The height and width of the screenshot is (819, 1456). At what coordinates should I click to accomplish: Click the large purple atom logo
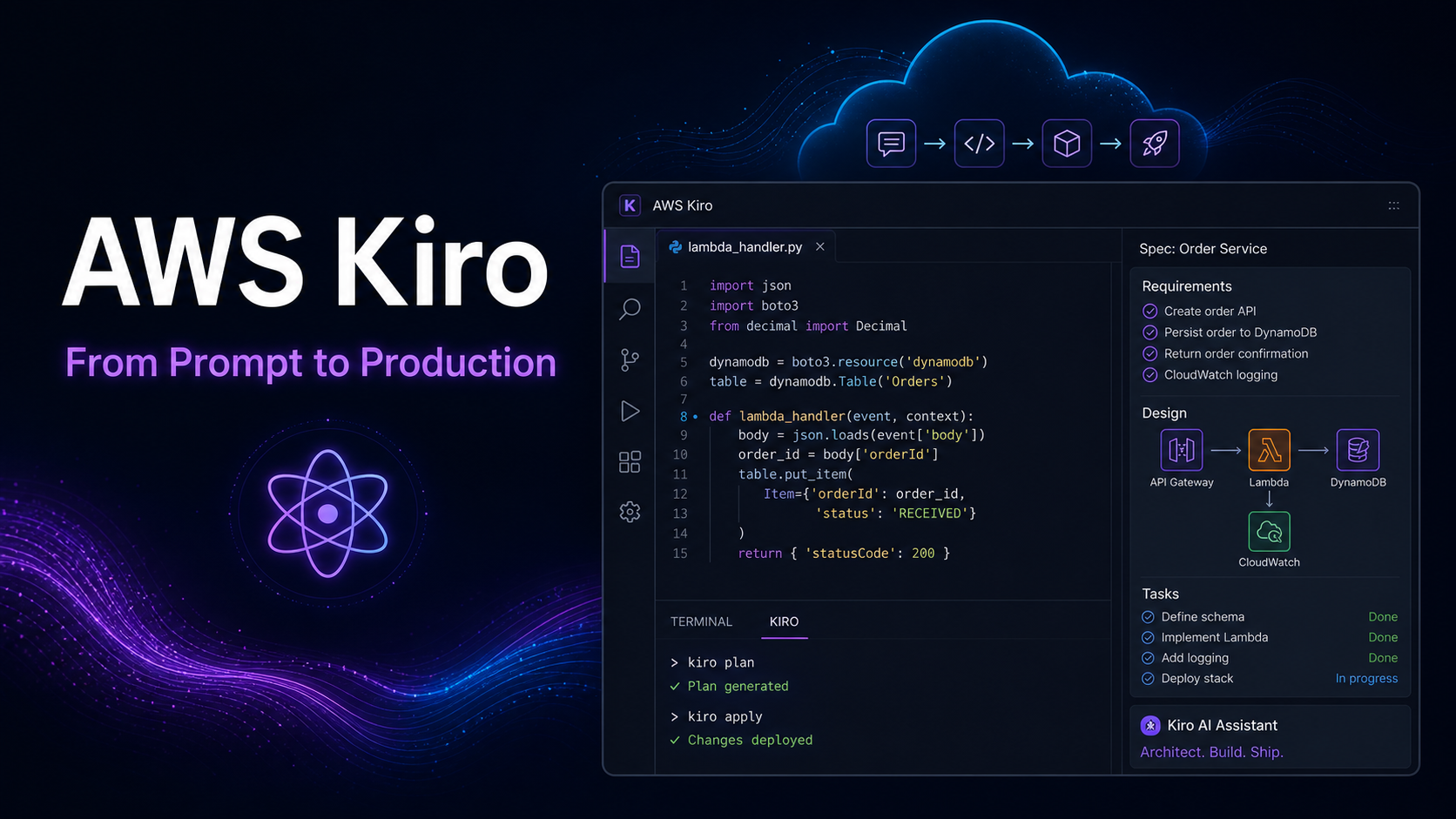(x=327, y=514)
